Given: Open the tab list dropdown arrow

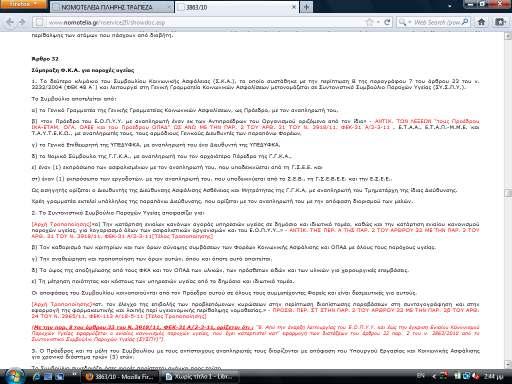Looking at the screenshot, I should (x=450, y=7).
